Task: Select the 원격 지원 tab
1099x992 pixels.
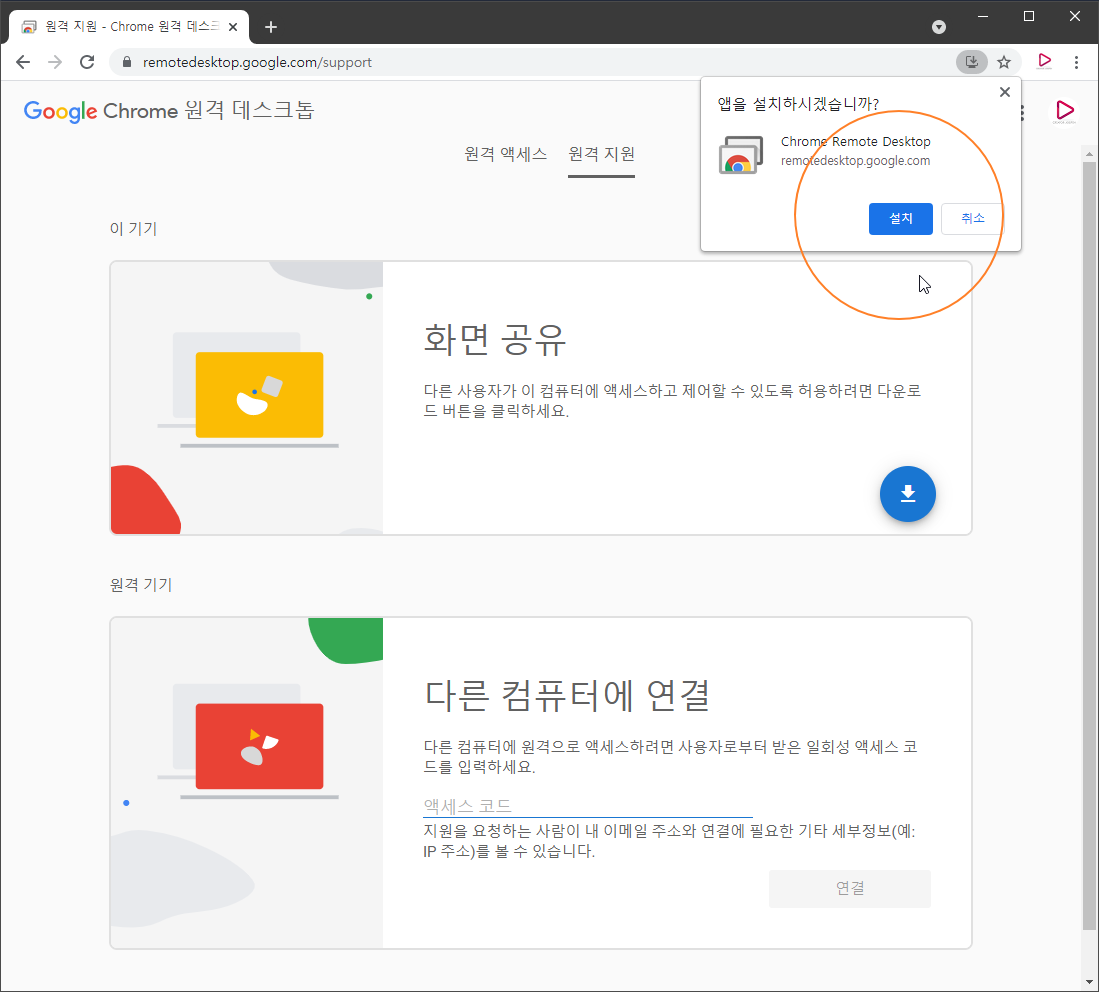Action: click(601, 154)
